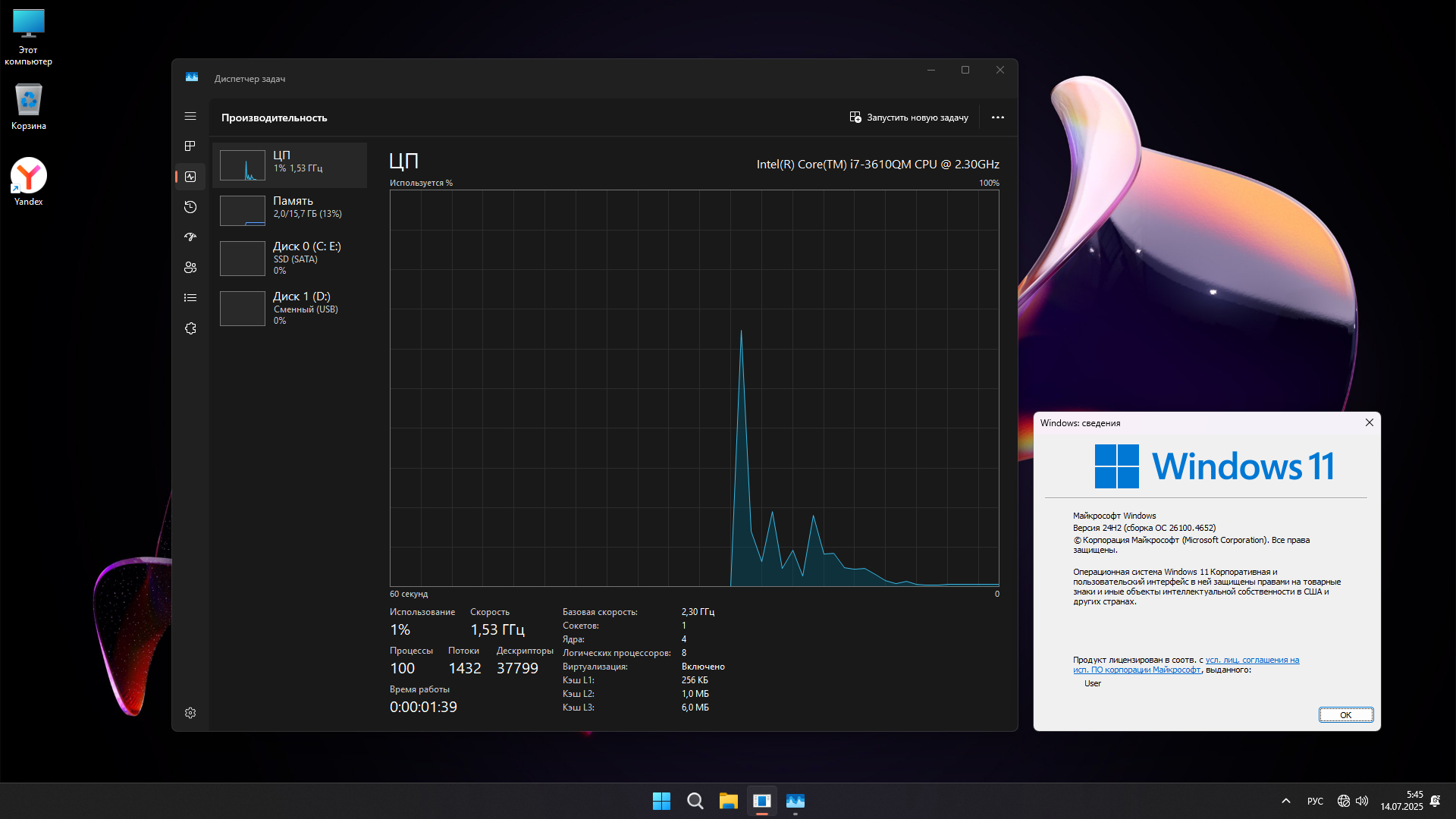The height and width of the screenshot is (819, 1456).
Task: Select Диск 1 (D:) removable USB item
Action: click(290, 308)
